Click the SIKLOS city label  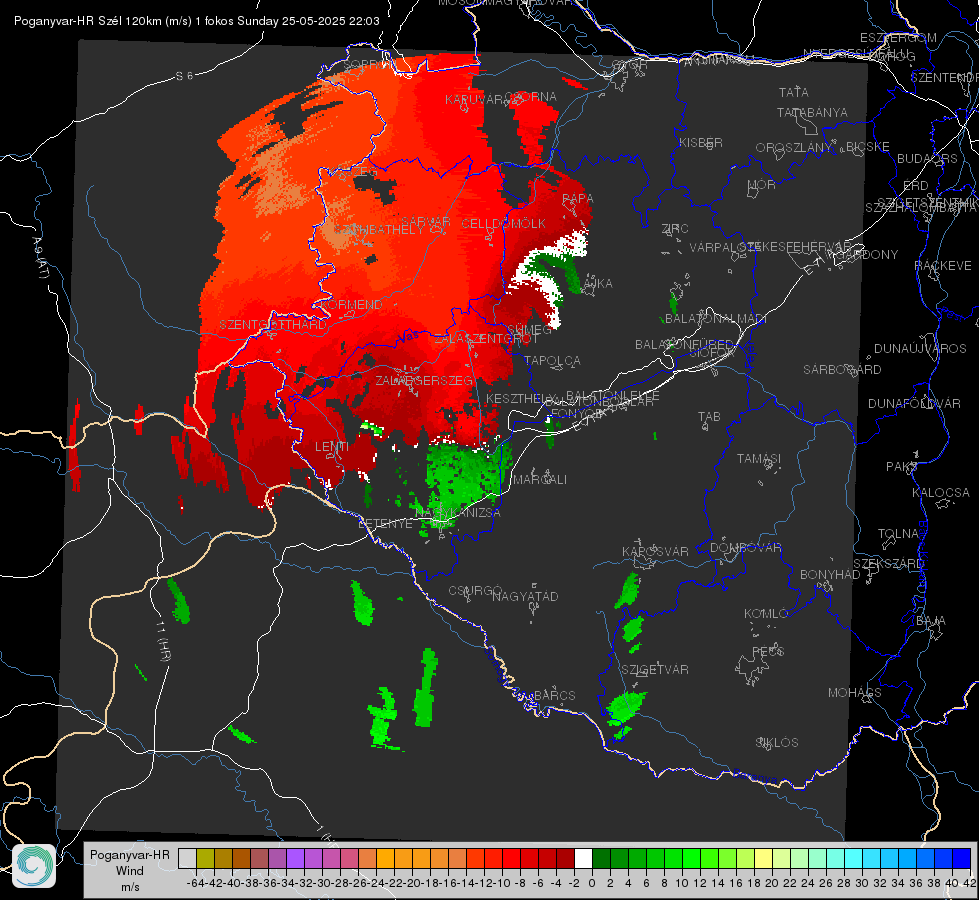pyautogui.click(x=777, y=743)
